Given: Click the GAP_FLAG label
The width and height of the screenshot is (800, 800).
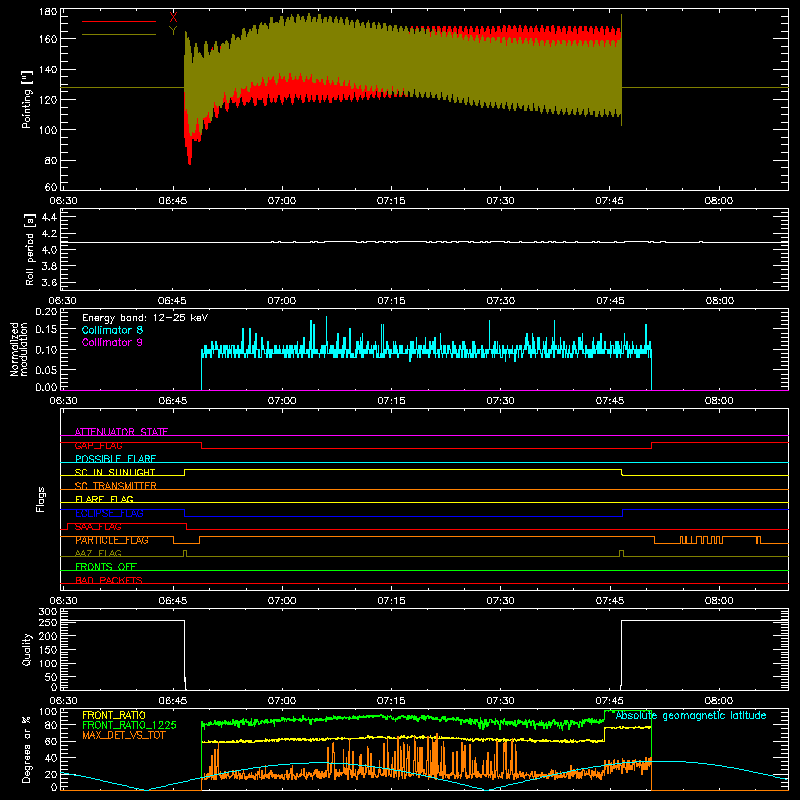Looking at the screenshot, I should [98, 445].
